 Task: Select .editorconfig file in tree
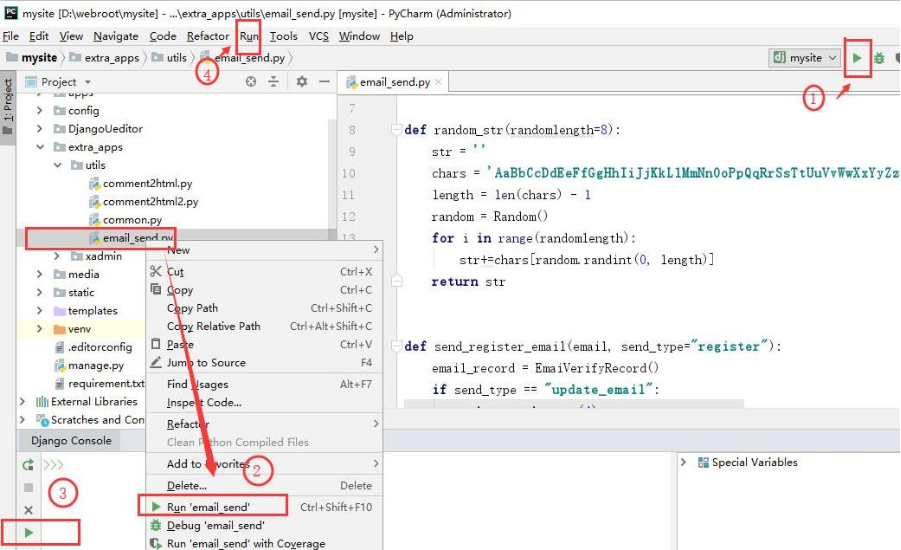click(93, 347)
